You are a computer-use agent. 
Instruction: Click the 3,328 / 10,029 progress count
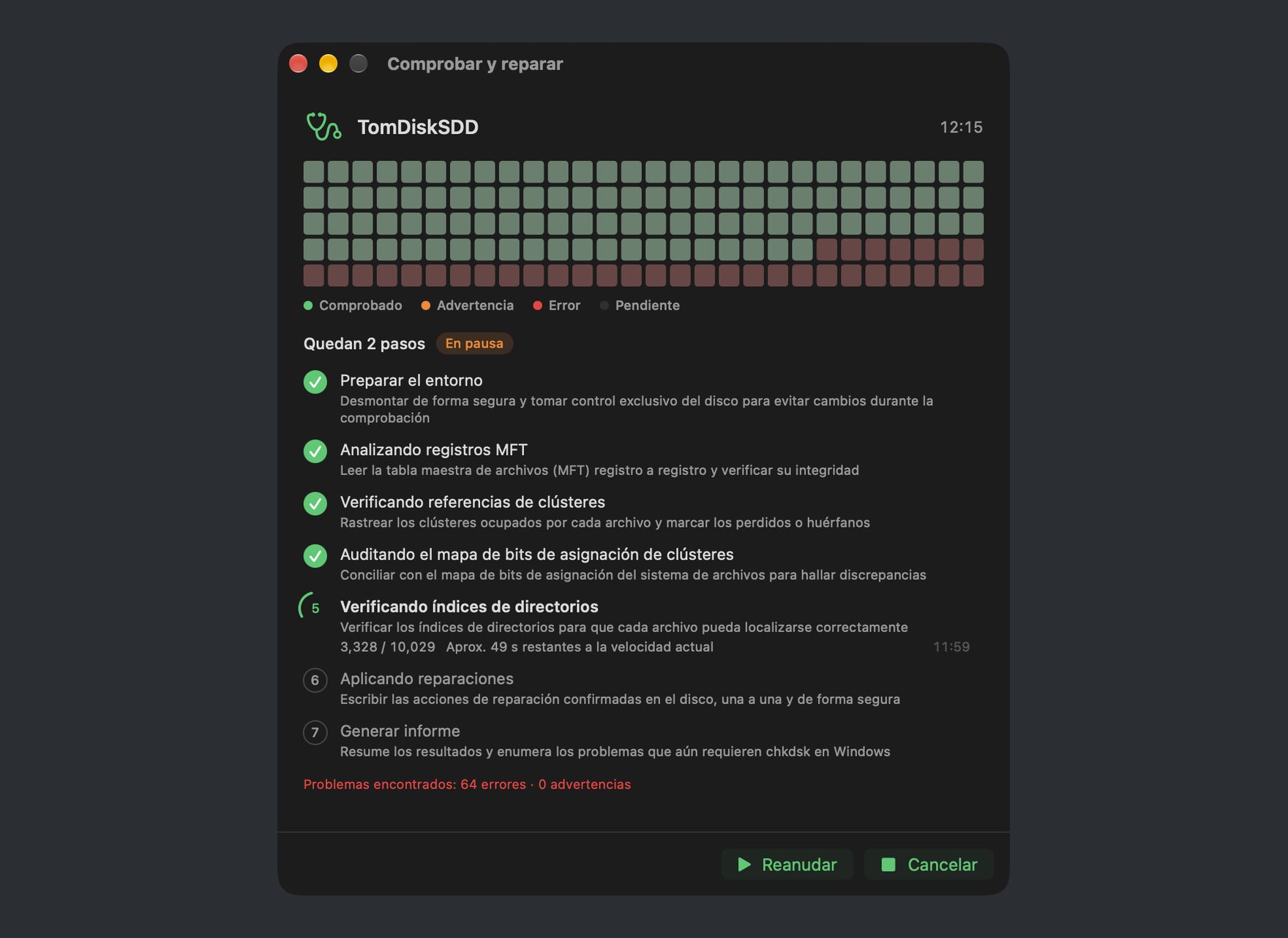click(x=388, y=647)
